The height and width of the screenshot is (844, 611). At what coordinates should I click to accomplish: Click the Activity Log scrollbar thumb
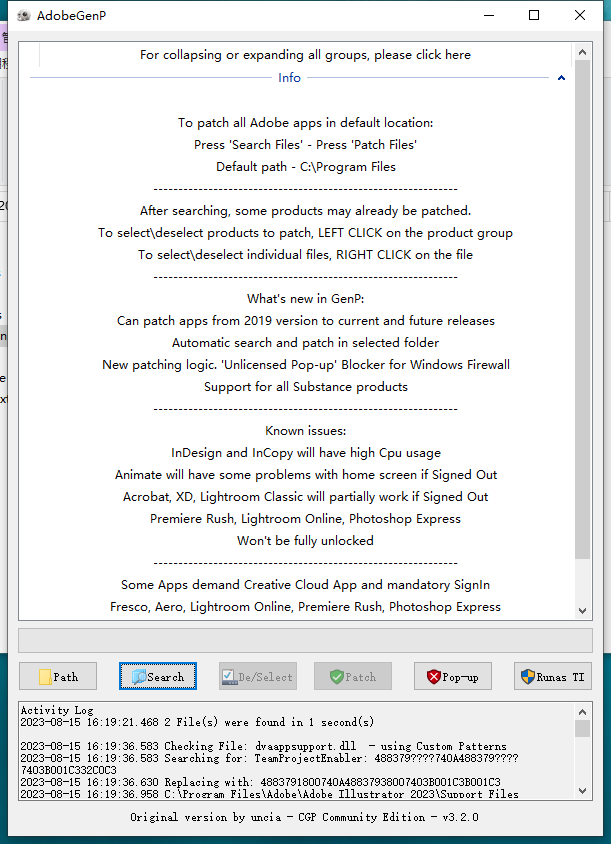point(582,728)
